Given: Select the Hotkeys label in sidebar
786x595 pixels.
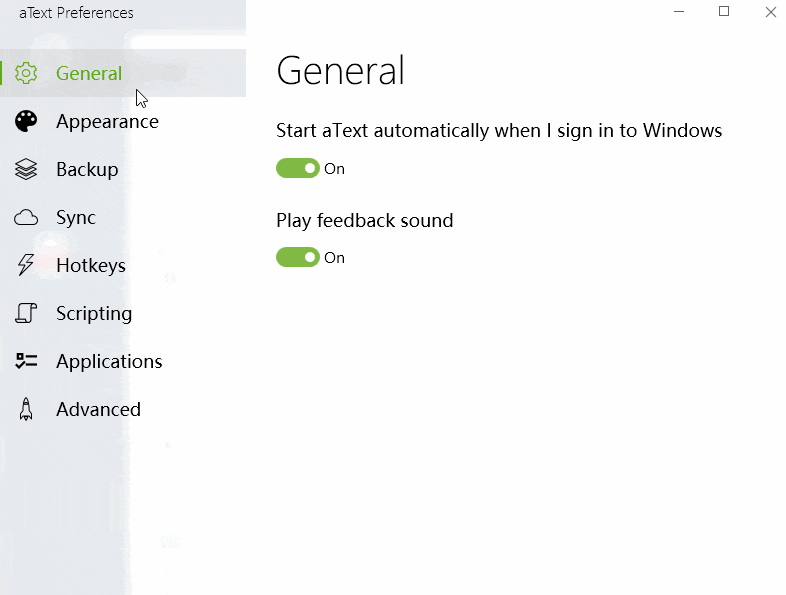Looking at the screenshot, I should click(91, 266).
